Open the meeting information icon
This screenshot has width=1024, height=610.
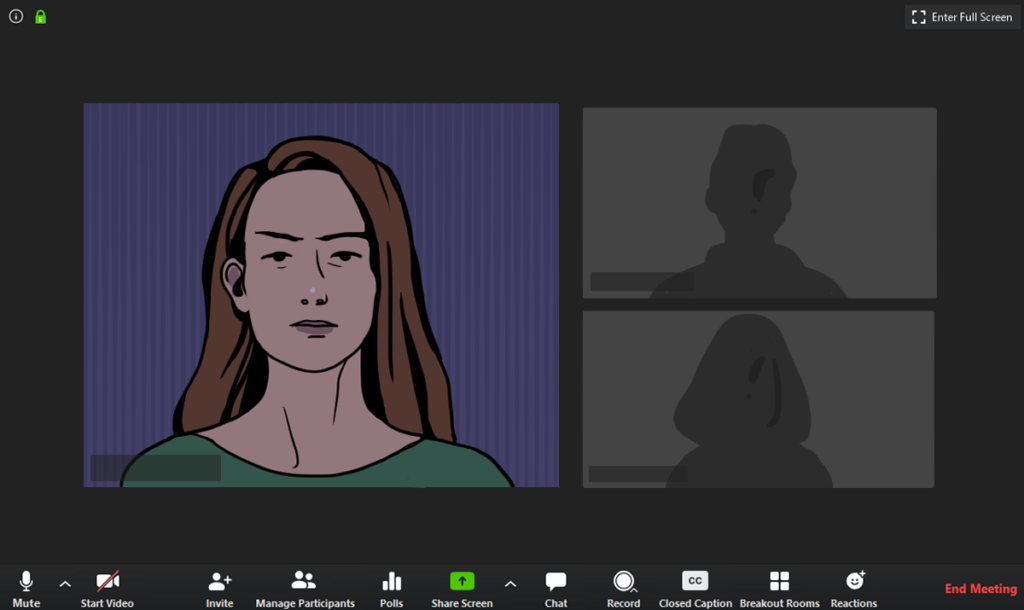pyautogui.click(x=16, y=17)
